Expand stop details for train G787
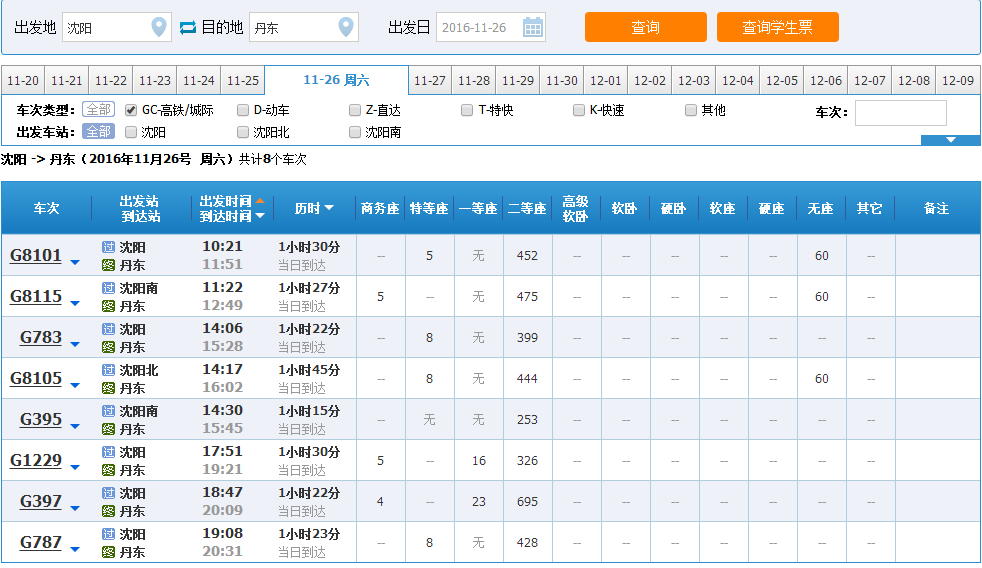Image resolution: width=982 pixels, height=568 pixels. (x=75, y=549)
